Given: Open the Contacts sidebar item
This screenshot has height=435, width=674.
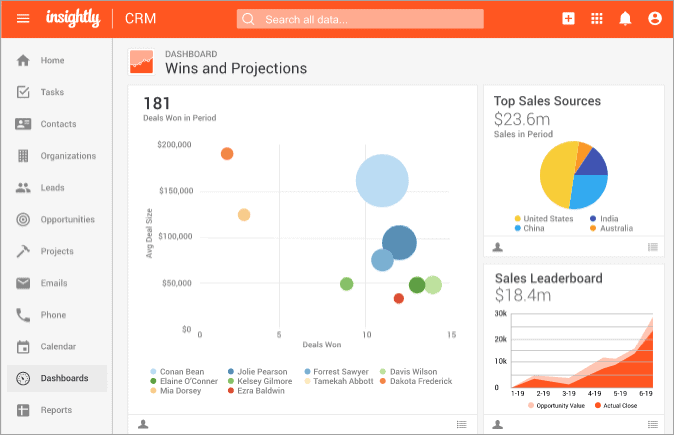Looking at the screenshot, I should pyautogui.click(x=58, y=124).
